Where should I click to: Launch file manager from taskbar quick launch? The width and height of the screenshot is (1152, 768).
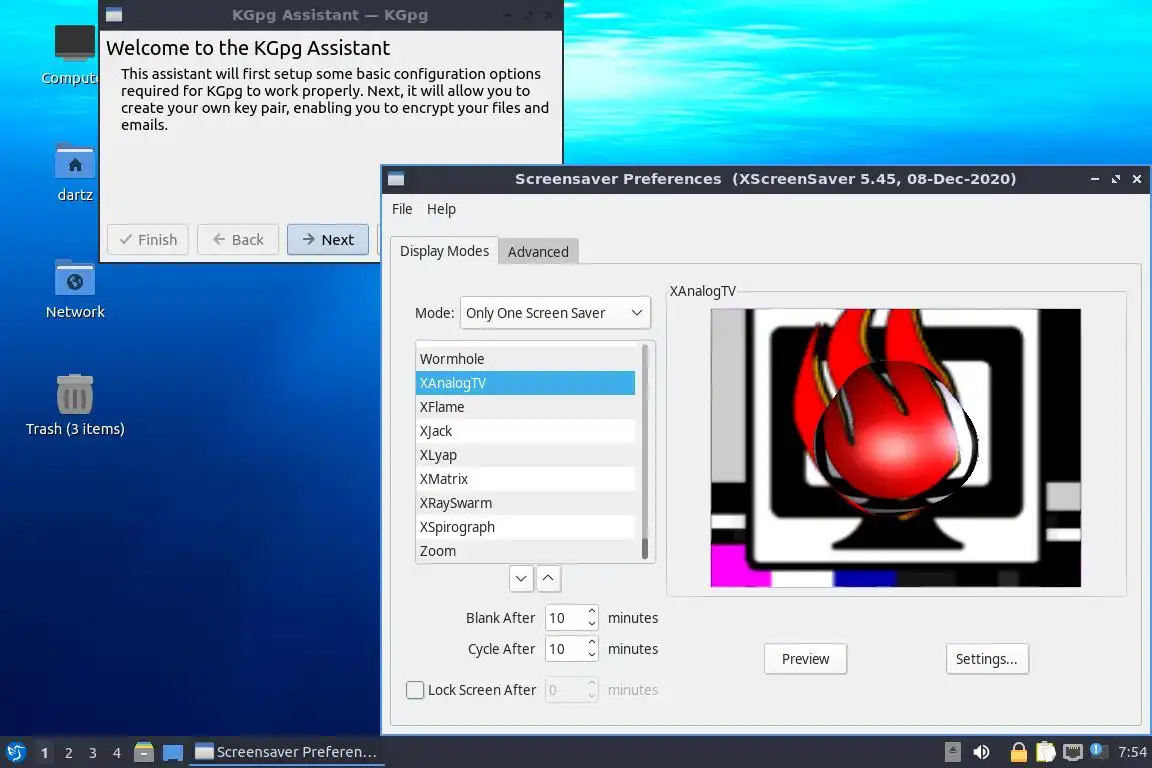[x=144, y=752]
